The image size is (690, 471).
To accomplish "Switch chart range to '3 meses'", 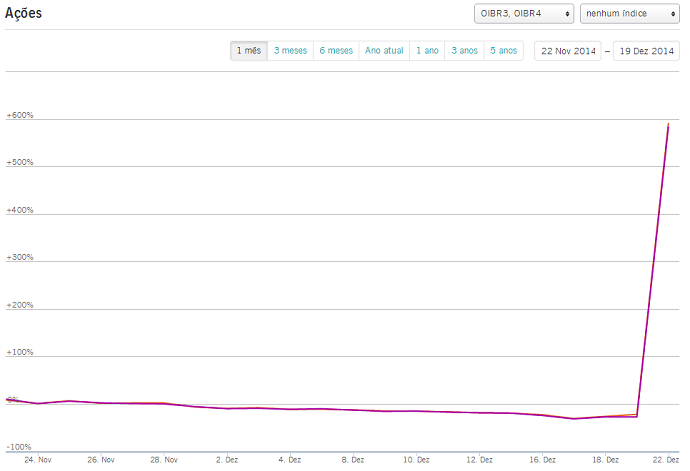I will tap(290, 50).
